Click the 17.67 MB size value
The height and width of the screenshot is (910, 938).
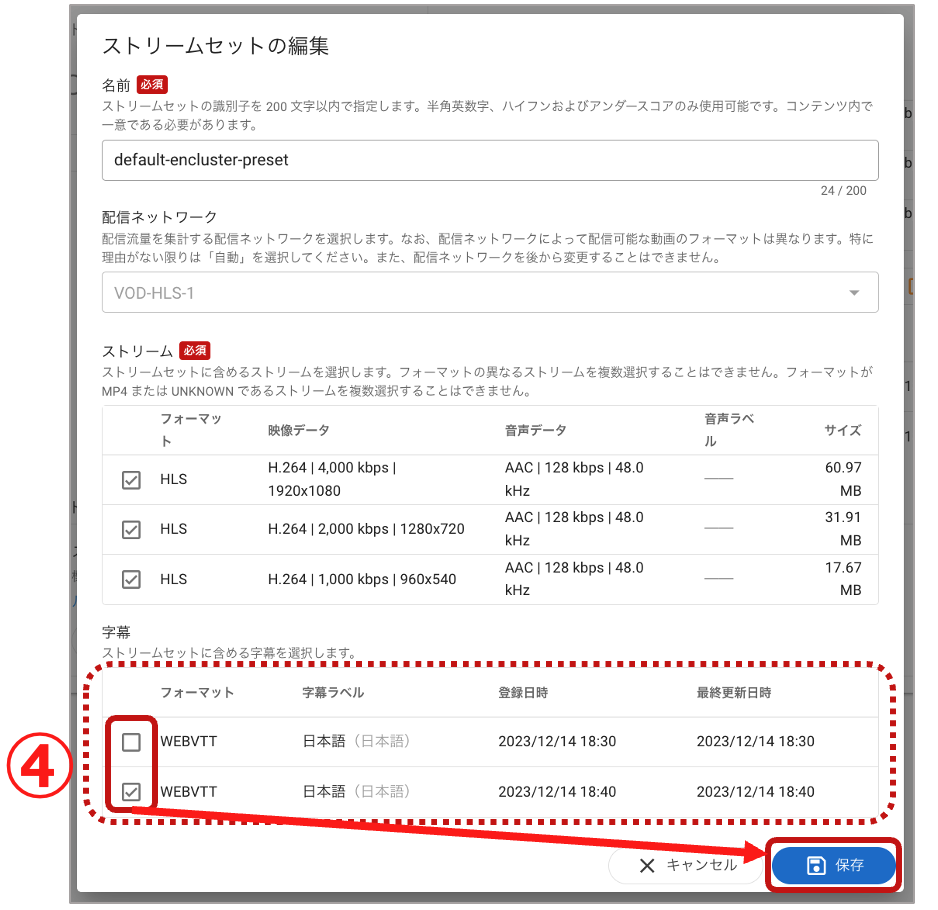[843, 579]
